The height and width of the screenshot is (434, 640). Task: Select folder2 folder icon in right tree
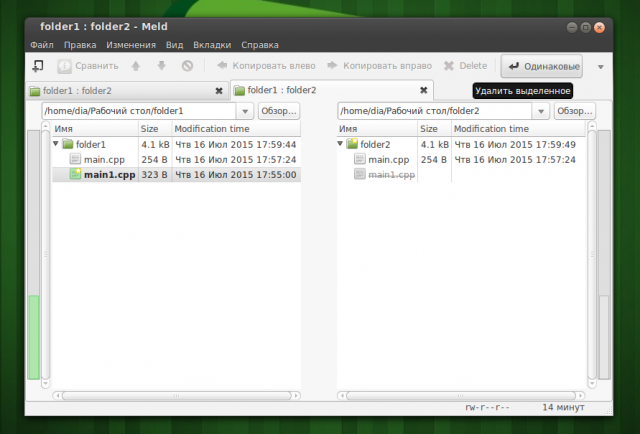[352, 144]
